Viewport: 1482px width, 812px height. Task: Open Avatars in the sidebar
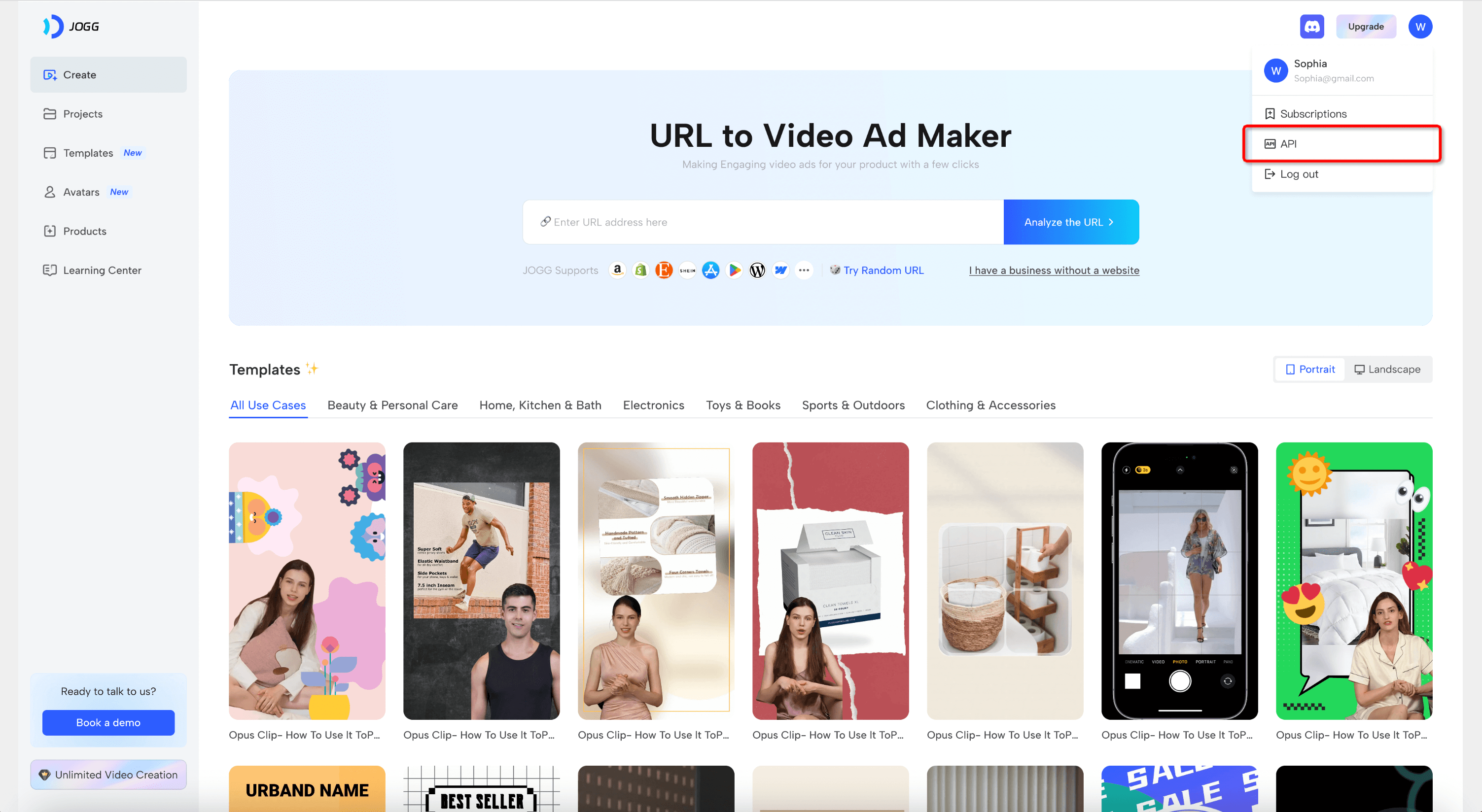[x=81, y=192]
